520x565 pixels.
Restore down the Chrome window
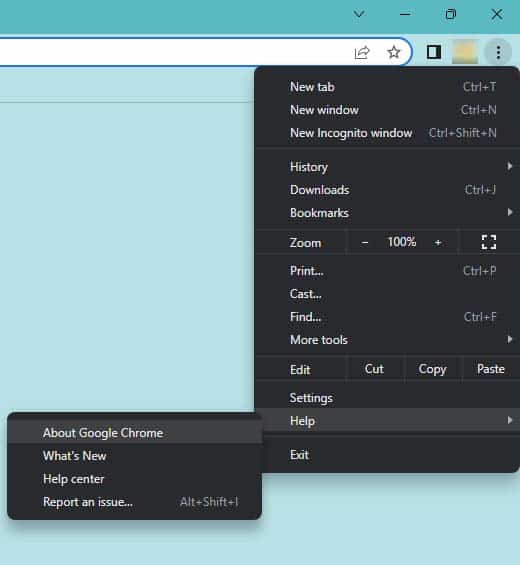tap(450, 14)
